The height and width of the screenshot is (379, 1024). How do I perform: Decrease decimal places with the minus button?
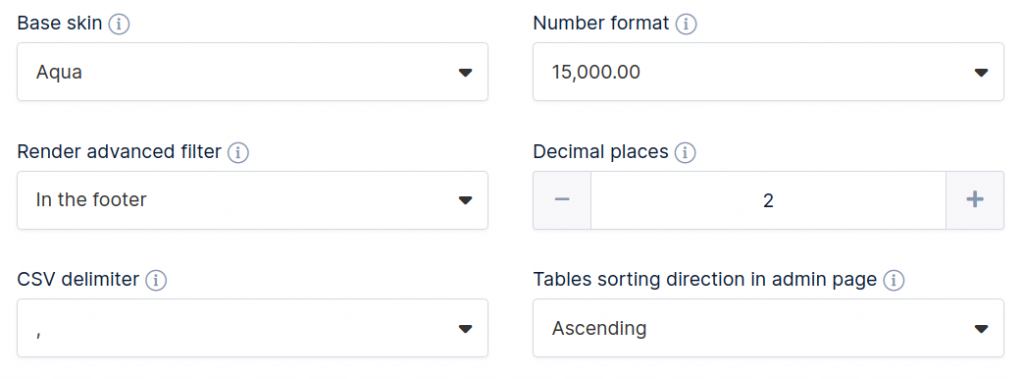coord(562,200)
